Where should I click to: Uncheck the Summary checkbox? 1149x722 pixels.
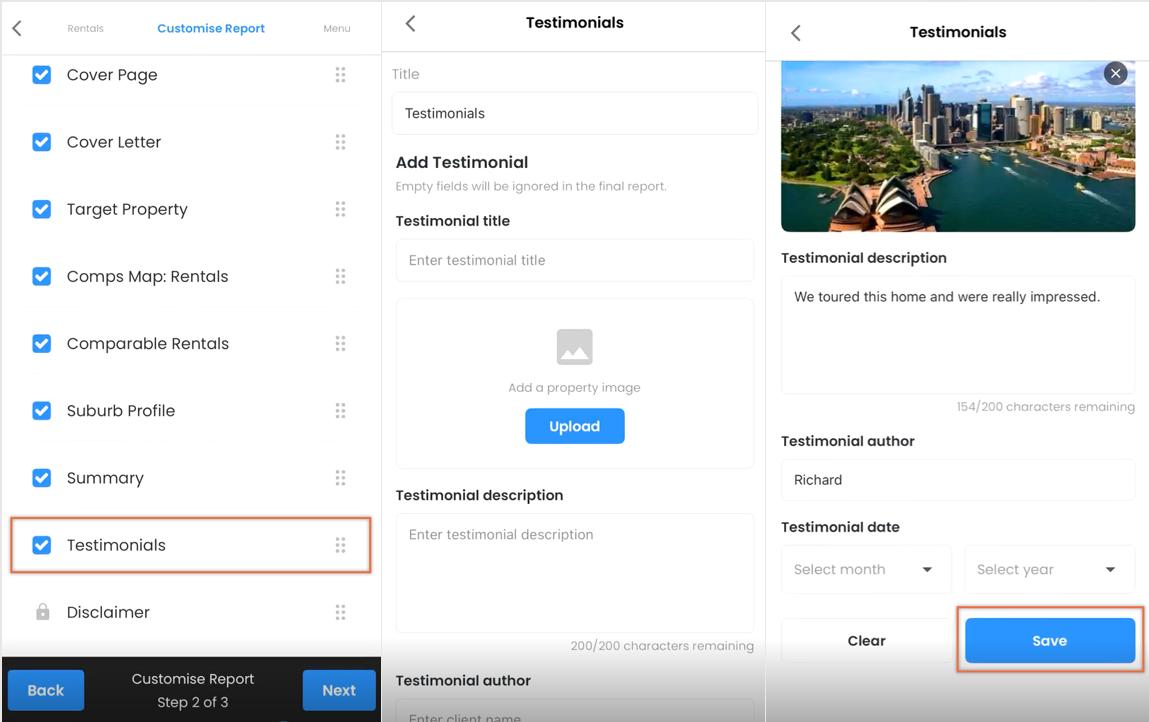pyautogui.click(x=42, y=478)
